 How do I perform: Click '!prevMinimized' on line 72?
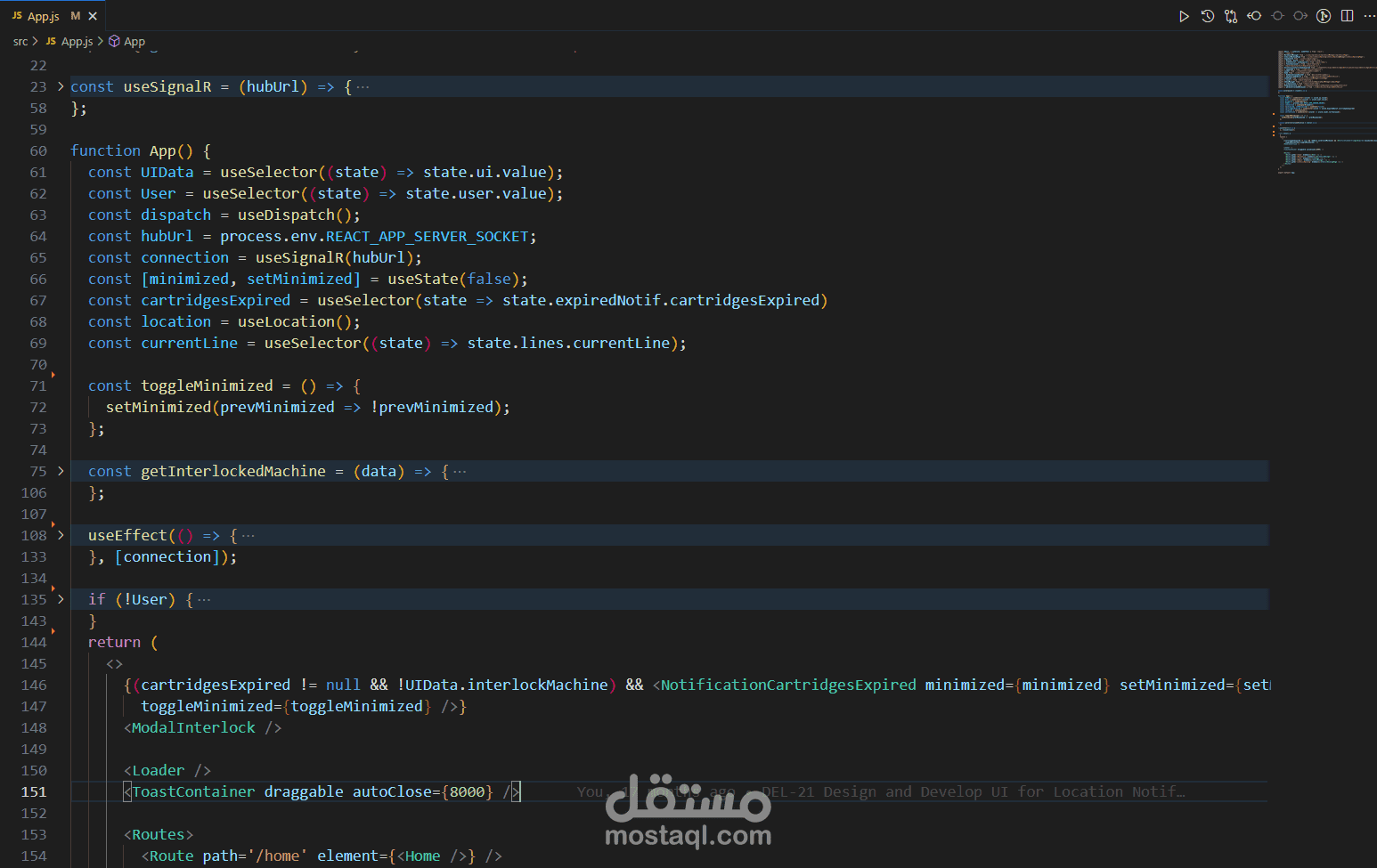click(431, 408)
